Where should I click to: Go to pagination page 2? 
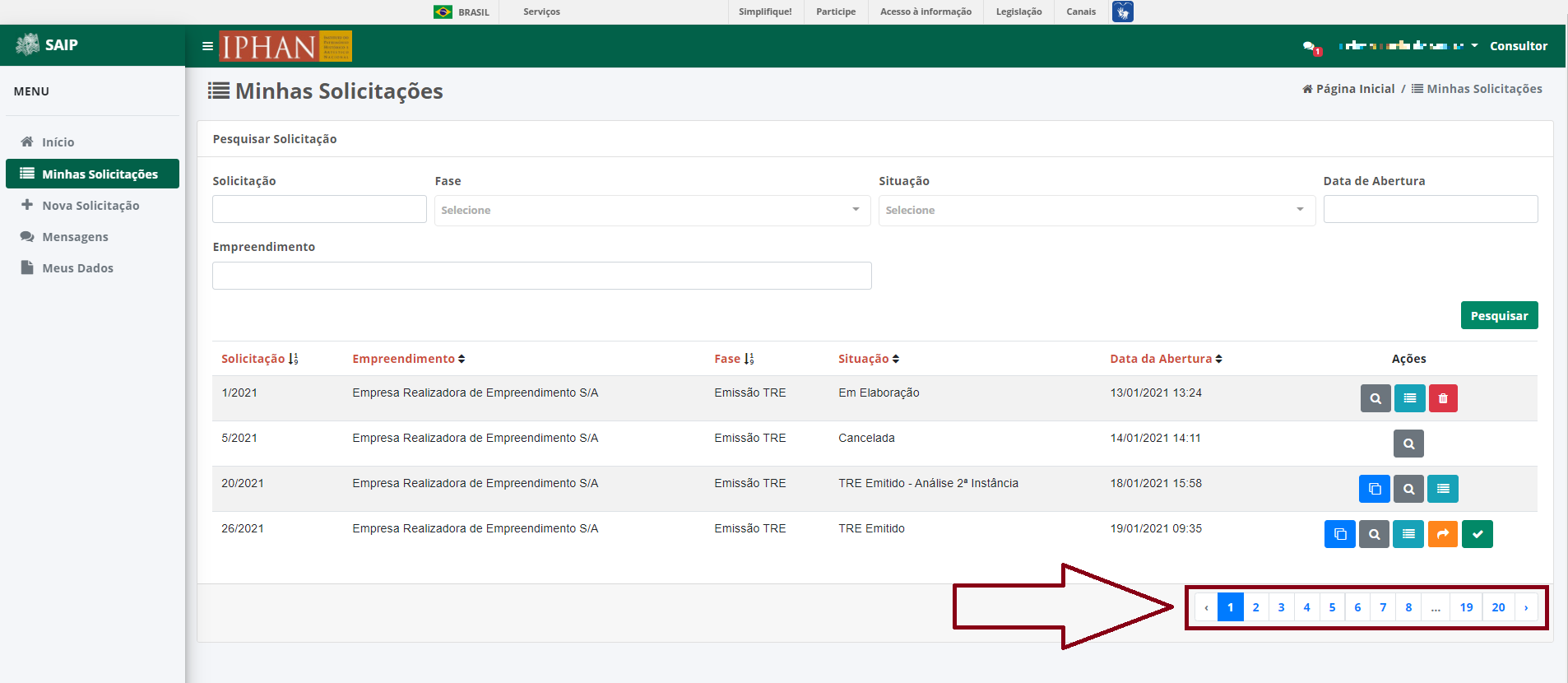click(1255, 607)
